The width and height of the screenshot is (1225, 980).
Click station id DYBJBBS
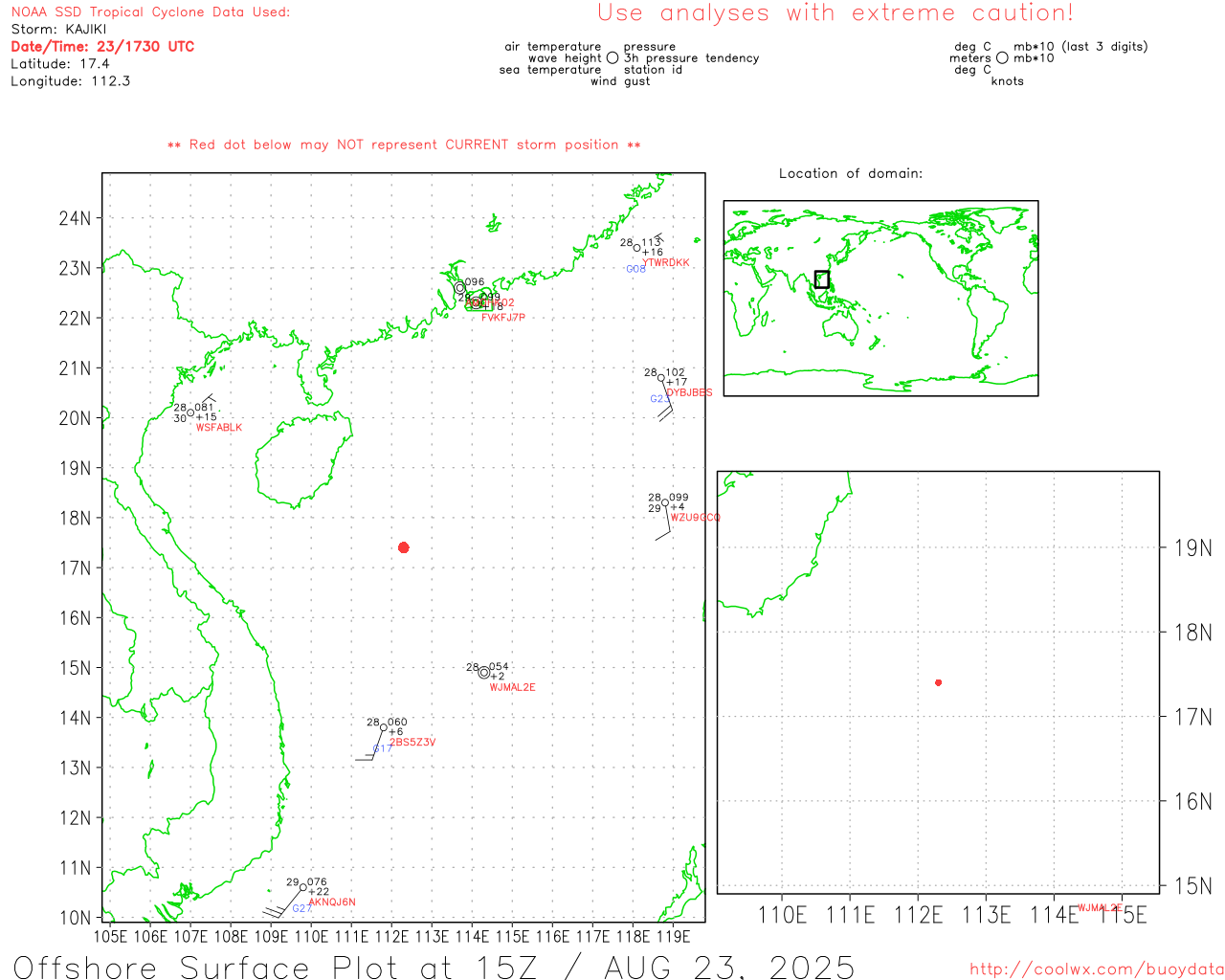pyautogui.click(x=690, y=392)
